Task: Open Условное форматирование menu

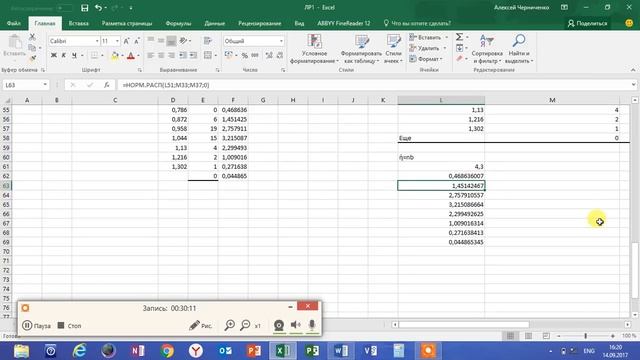Action: pyautogui.click(x=314, y=49)
